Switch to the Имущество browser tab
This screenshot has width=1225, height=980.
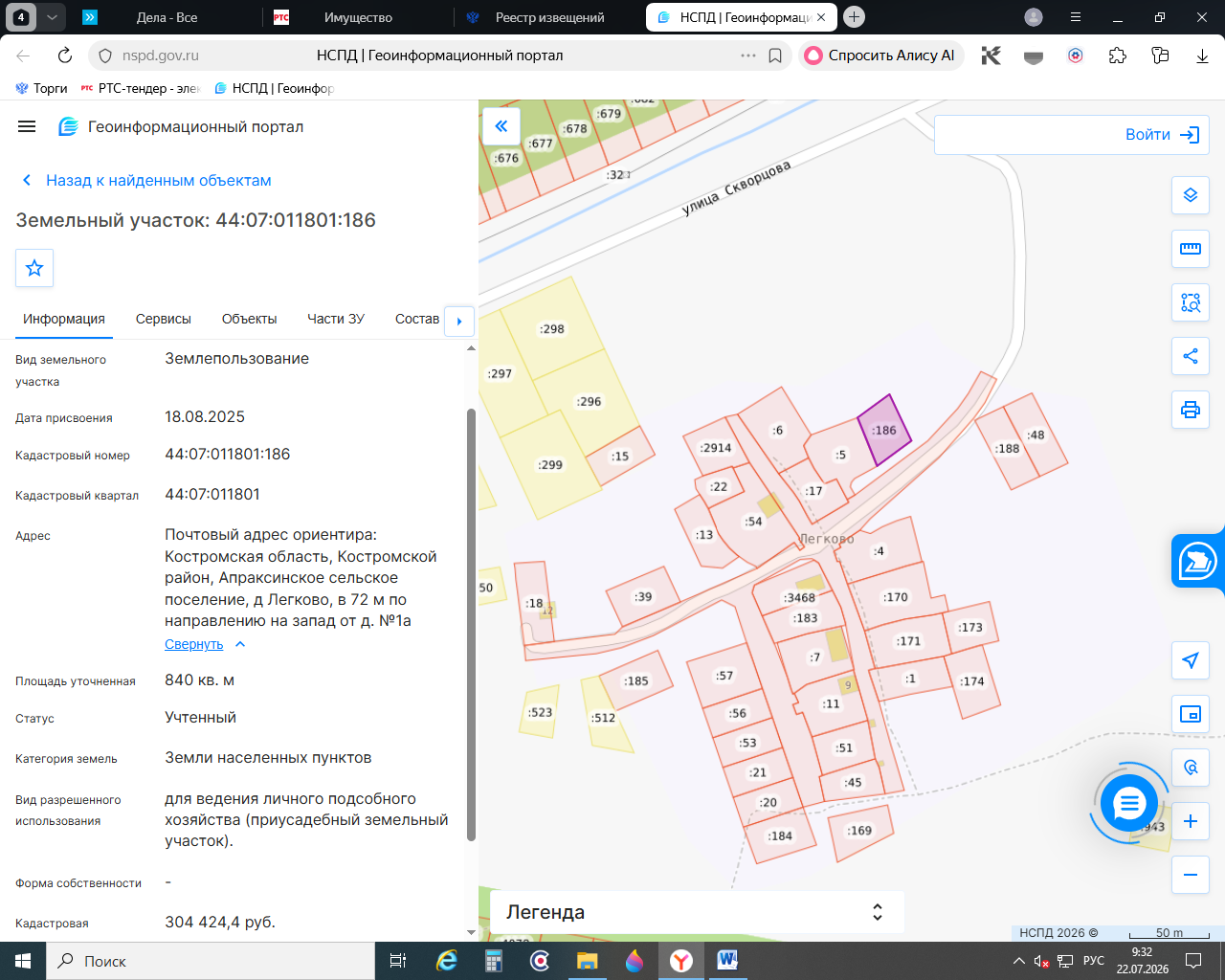(x=358, y=17)
